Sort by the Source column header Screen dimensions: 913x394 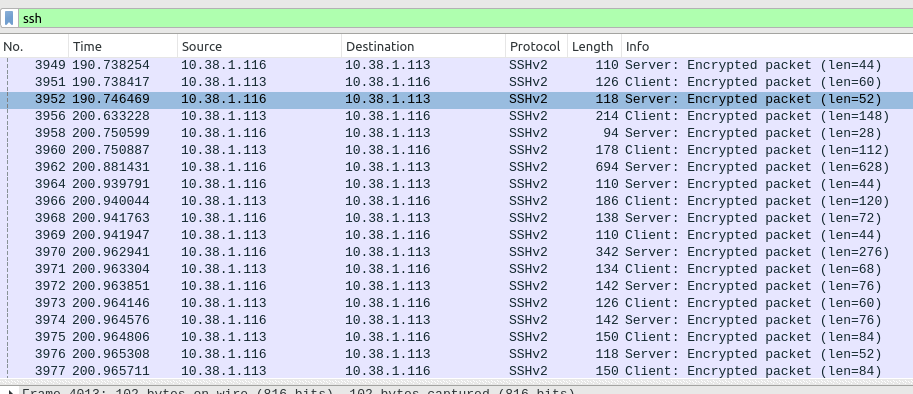point(259,47)
